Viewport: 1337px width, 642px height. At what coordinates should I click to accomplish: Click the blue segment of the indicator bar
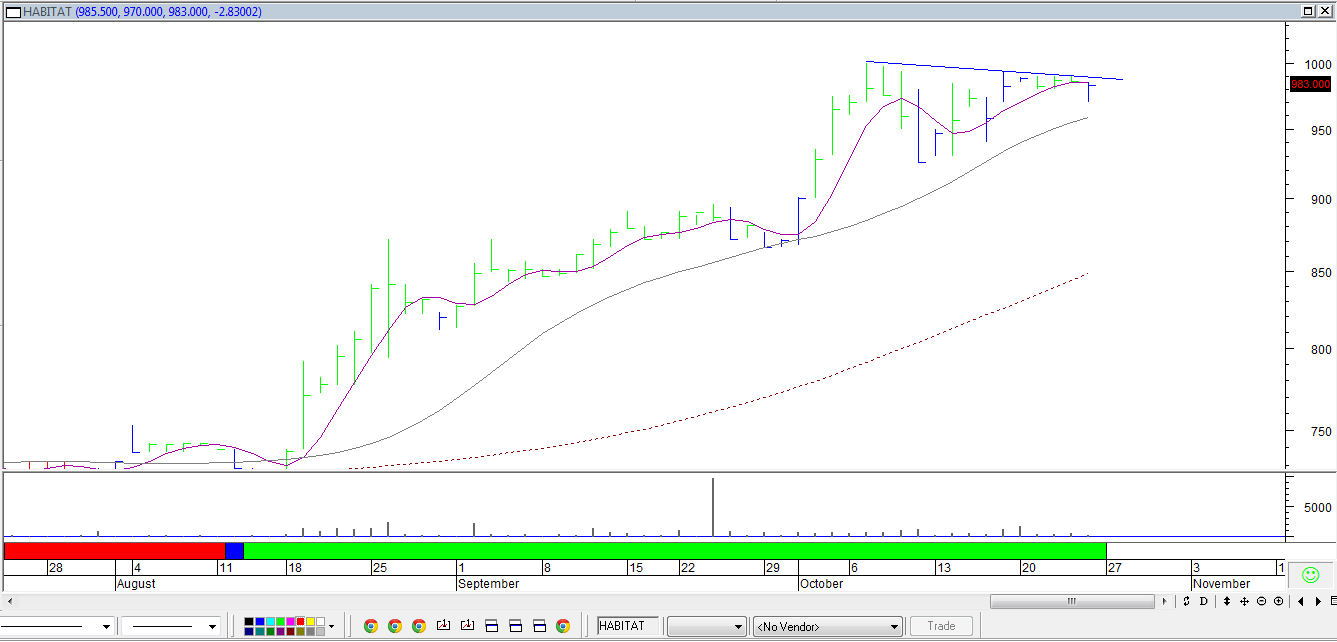point(234,551)
